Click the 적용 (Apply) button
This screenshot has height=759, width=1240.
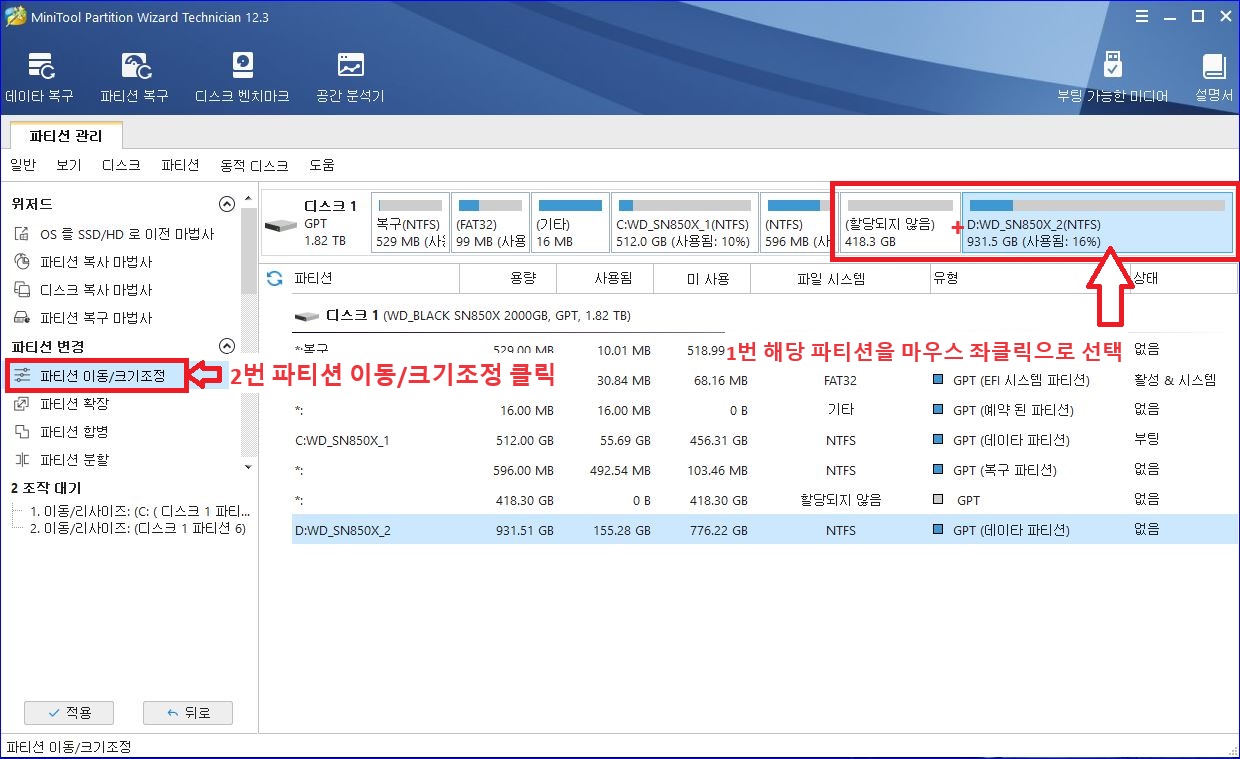(69, 713)
